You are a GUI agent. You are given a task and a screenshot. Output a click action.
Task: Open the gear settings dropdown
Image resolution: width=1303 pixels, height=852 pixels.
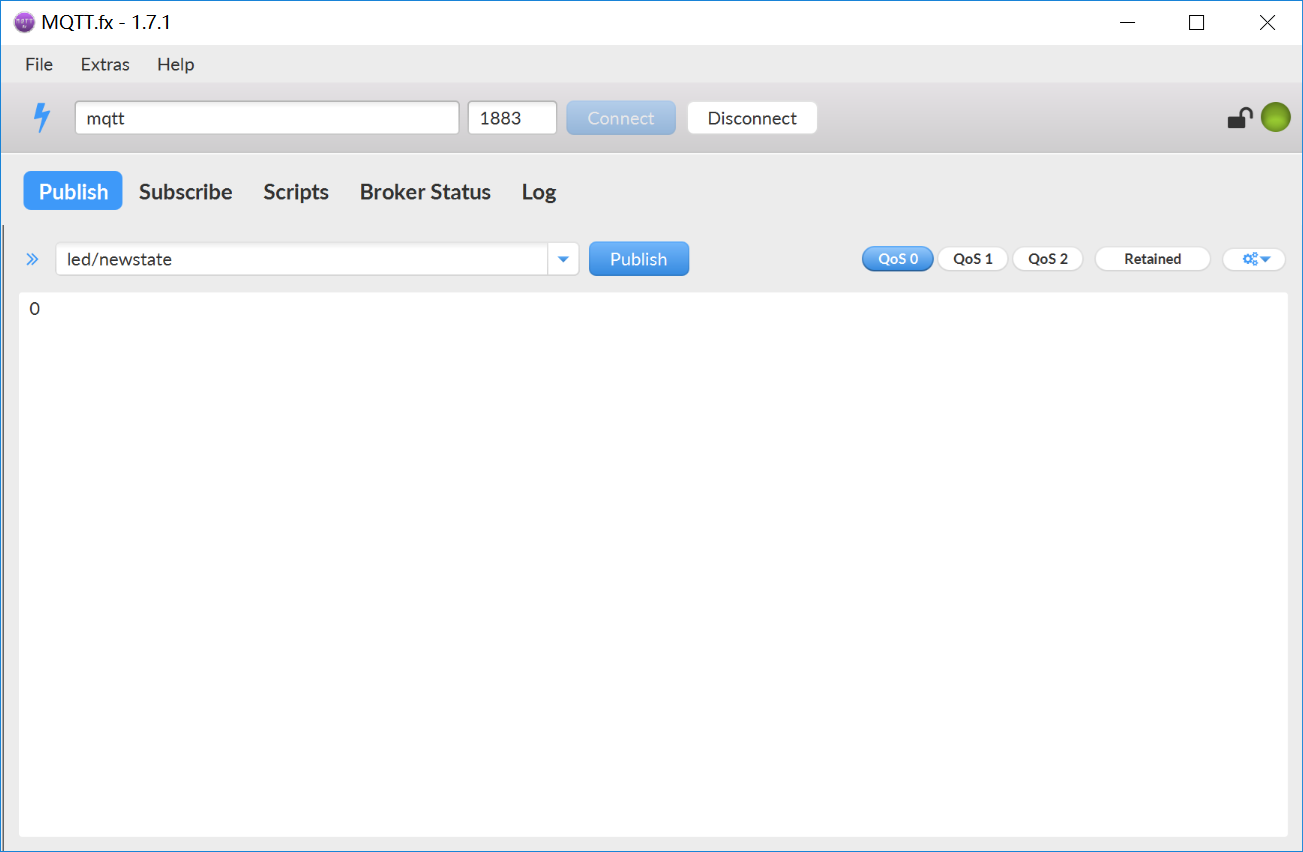(1254, 259)
